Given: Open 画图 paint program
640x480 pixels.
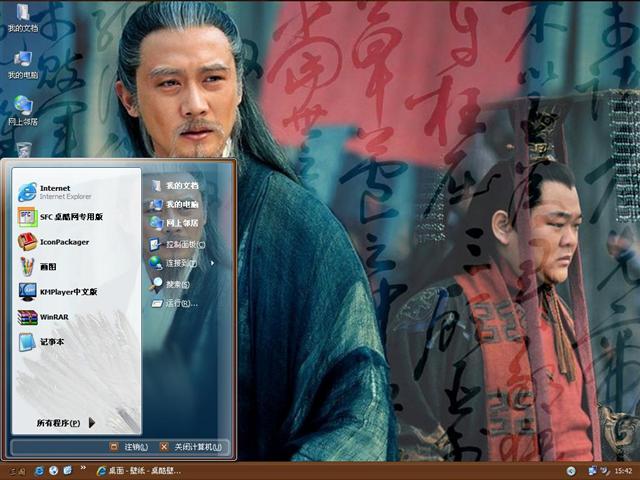Looking at the screenshot, I should point(37,267).
